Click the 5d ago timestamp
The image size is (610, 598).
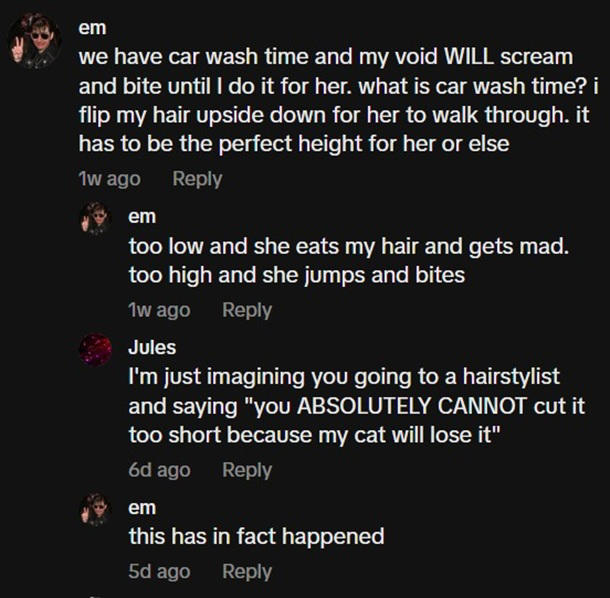(160, 572)
